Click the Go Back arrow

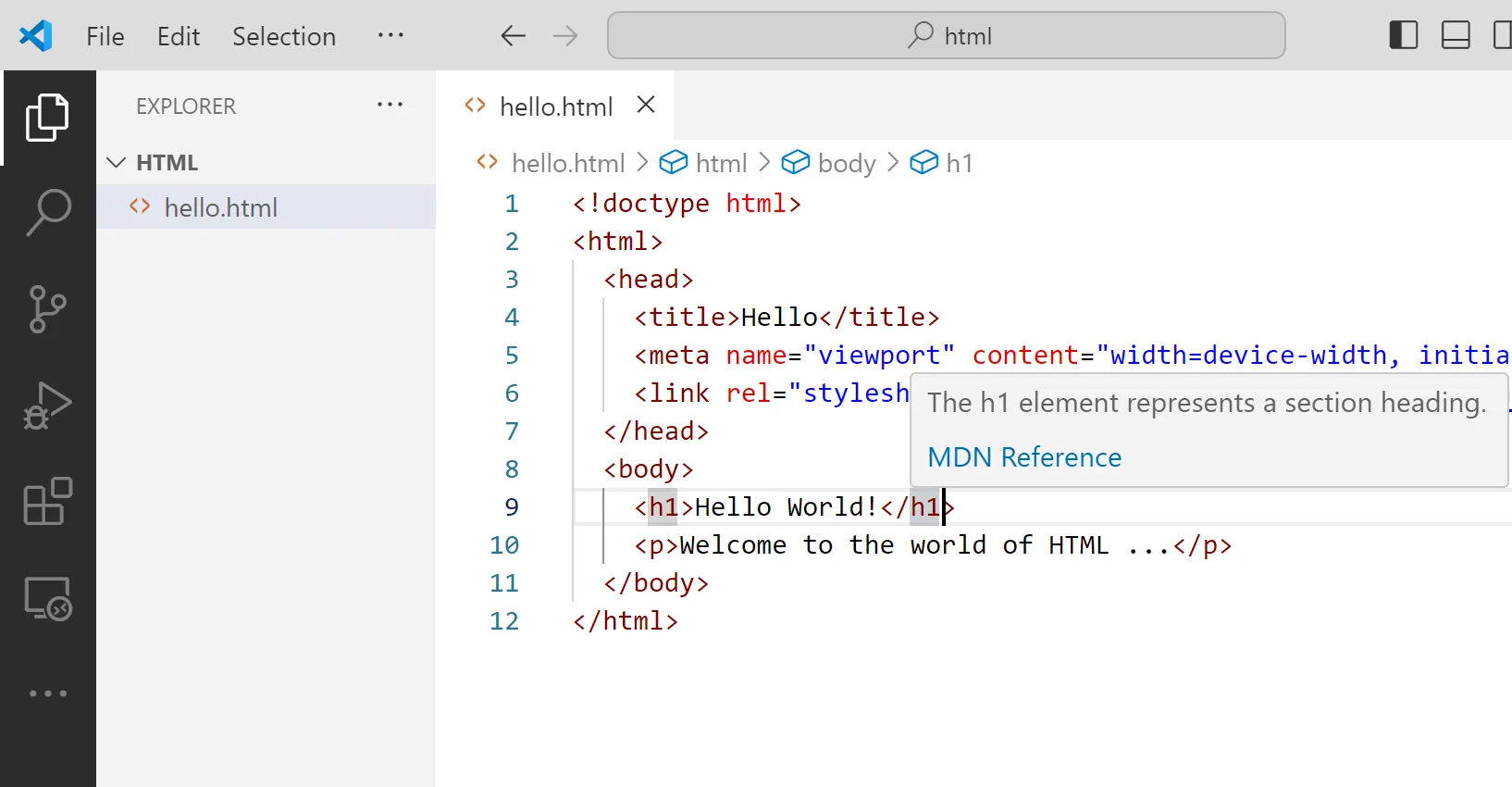pyautogui.click(x=513, y=36)
